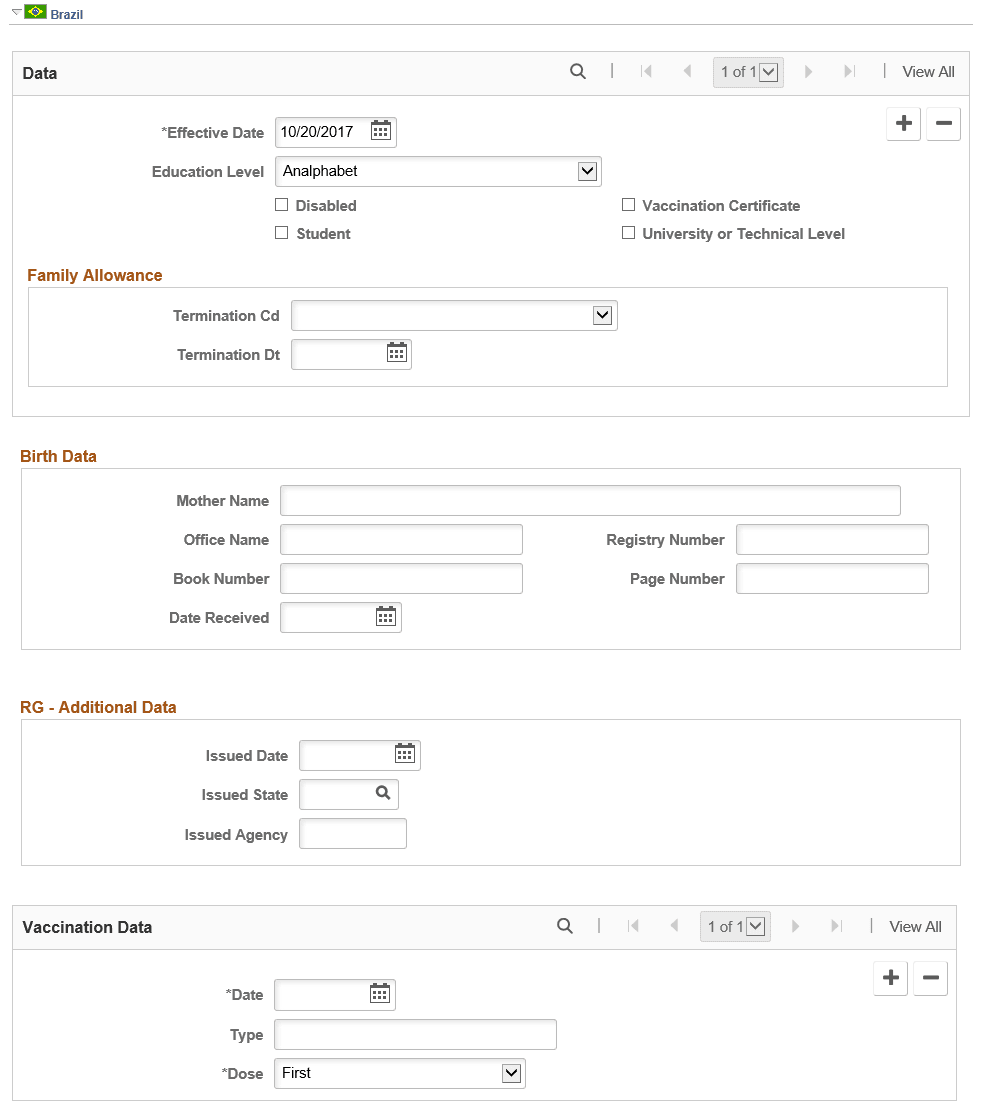Check the Vaccination Certificate checkbox
Viewport: 994px width, 1113px height.
coord(629,205)
